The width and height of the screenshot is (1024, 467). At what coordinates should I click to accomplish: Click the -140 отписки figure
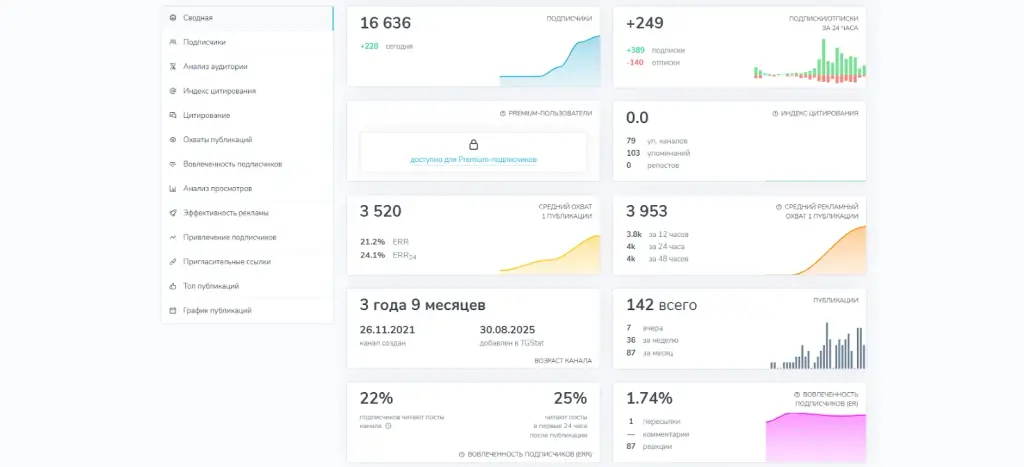pyautogui.click(x=653, y=63)
